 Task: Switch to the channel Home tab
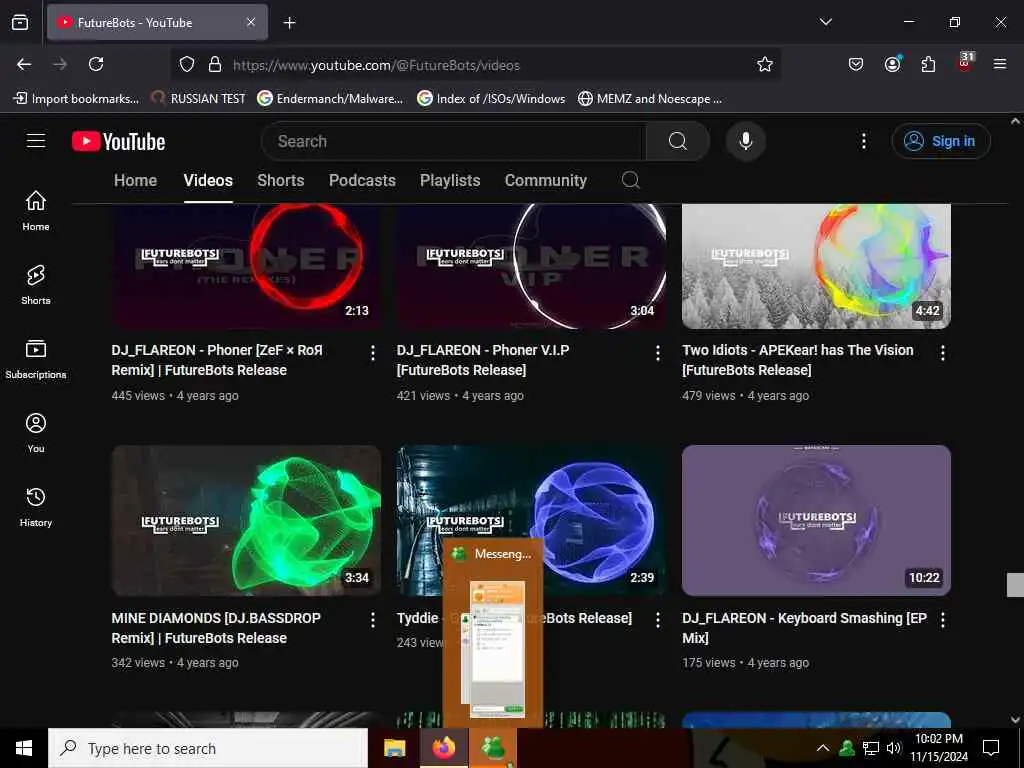tap(135, 180)
